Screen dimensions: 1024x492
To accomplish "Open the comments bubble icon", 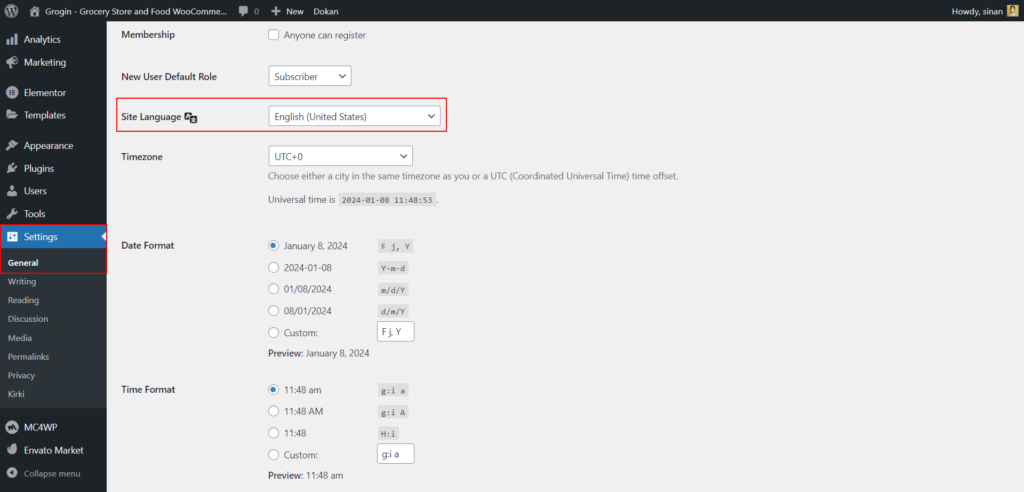I will pyautogui.click(x=243, y=11).
